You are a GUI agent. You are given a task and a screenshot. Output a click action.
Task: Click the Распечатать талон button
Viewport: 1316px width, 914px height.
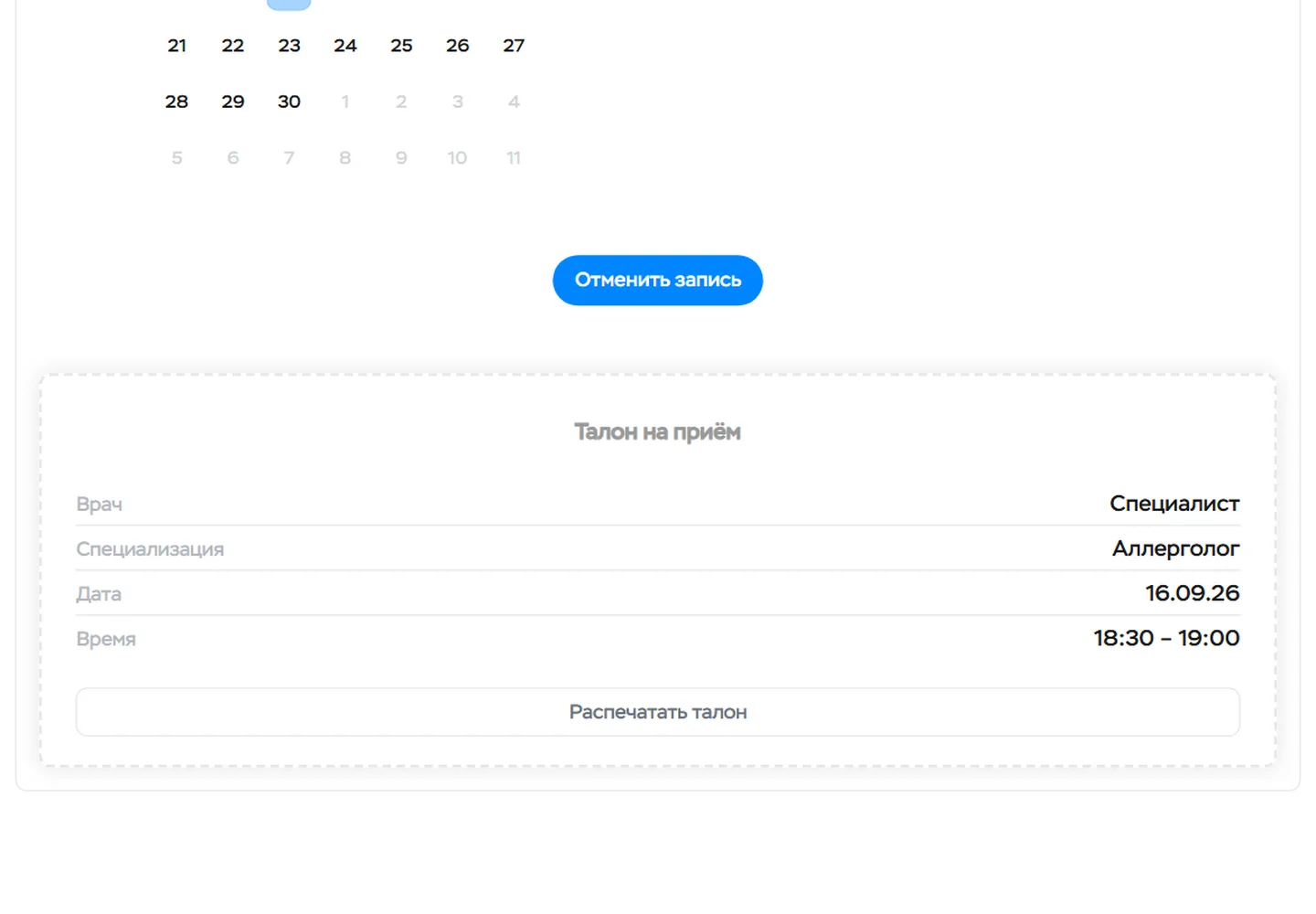657,712
